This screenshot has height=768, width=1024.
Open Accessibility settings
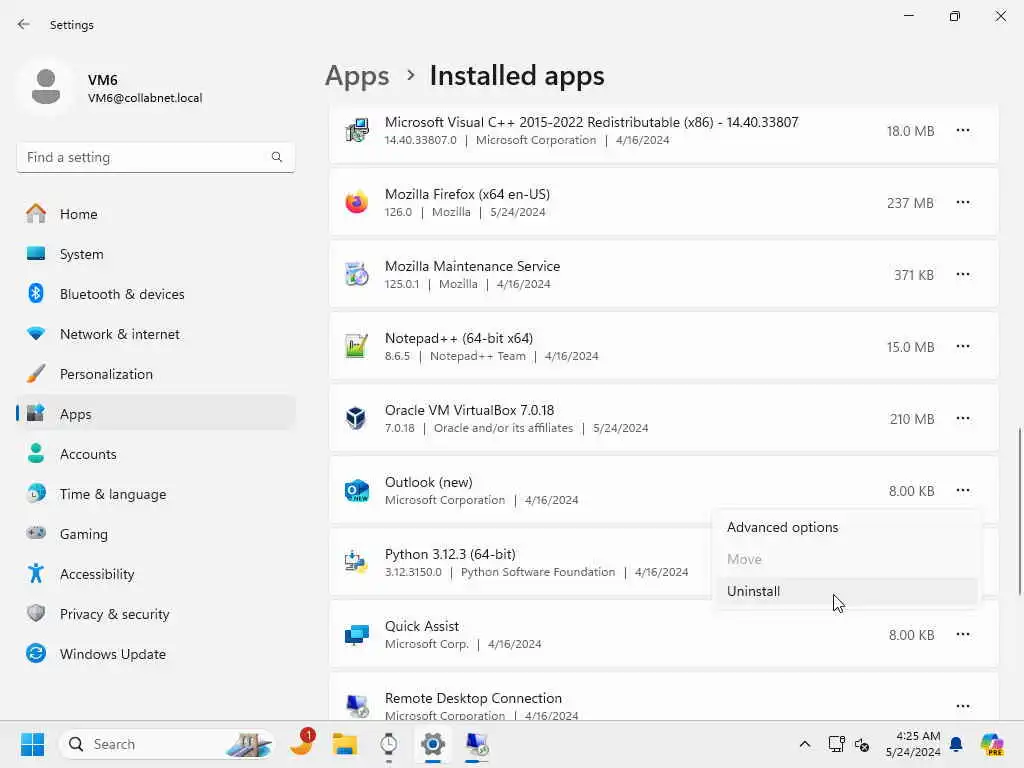tap(155, 574)
